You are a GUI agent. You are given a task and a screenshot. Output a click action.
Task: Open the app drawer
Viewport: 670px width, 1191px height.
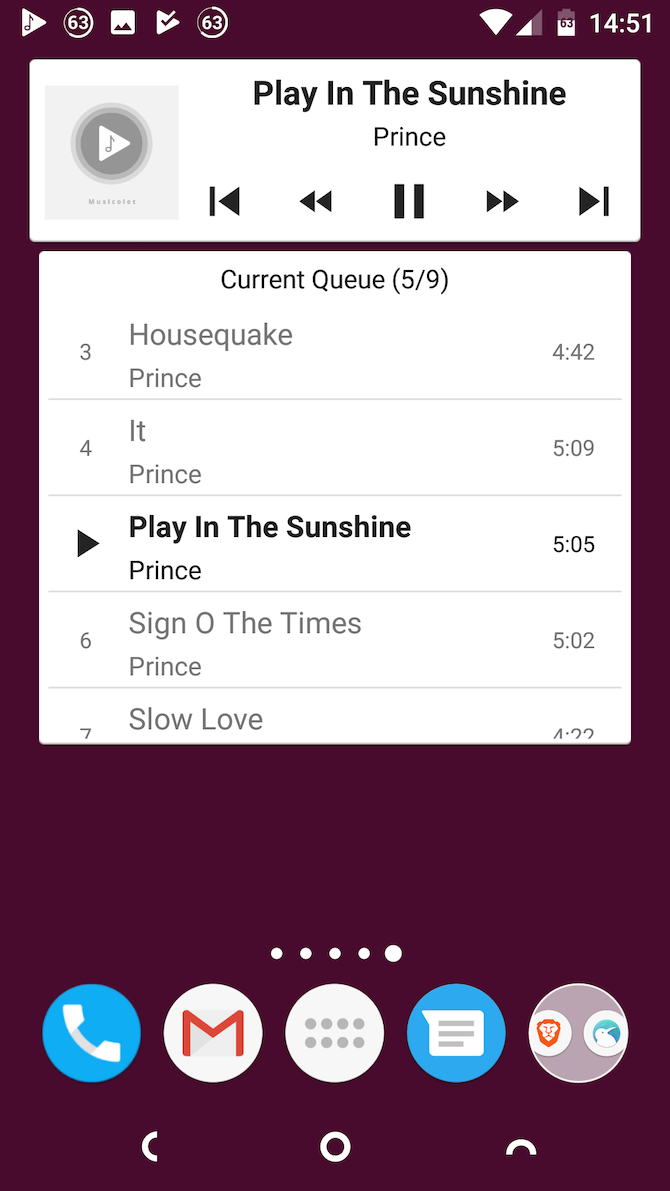(334, 1032)
